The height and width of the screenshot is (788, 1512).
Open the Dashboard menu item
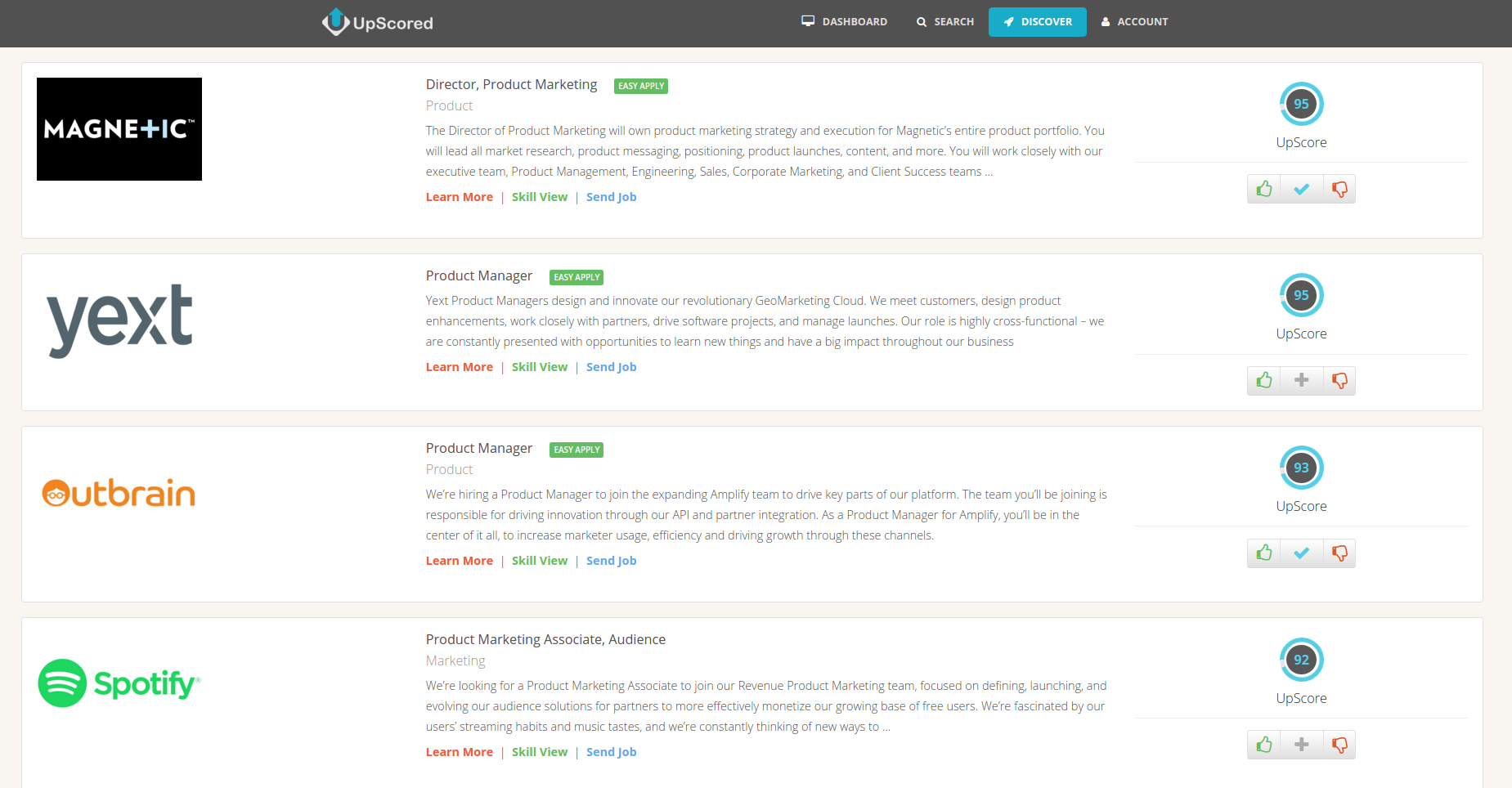pos(844,22)
